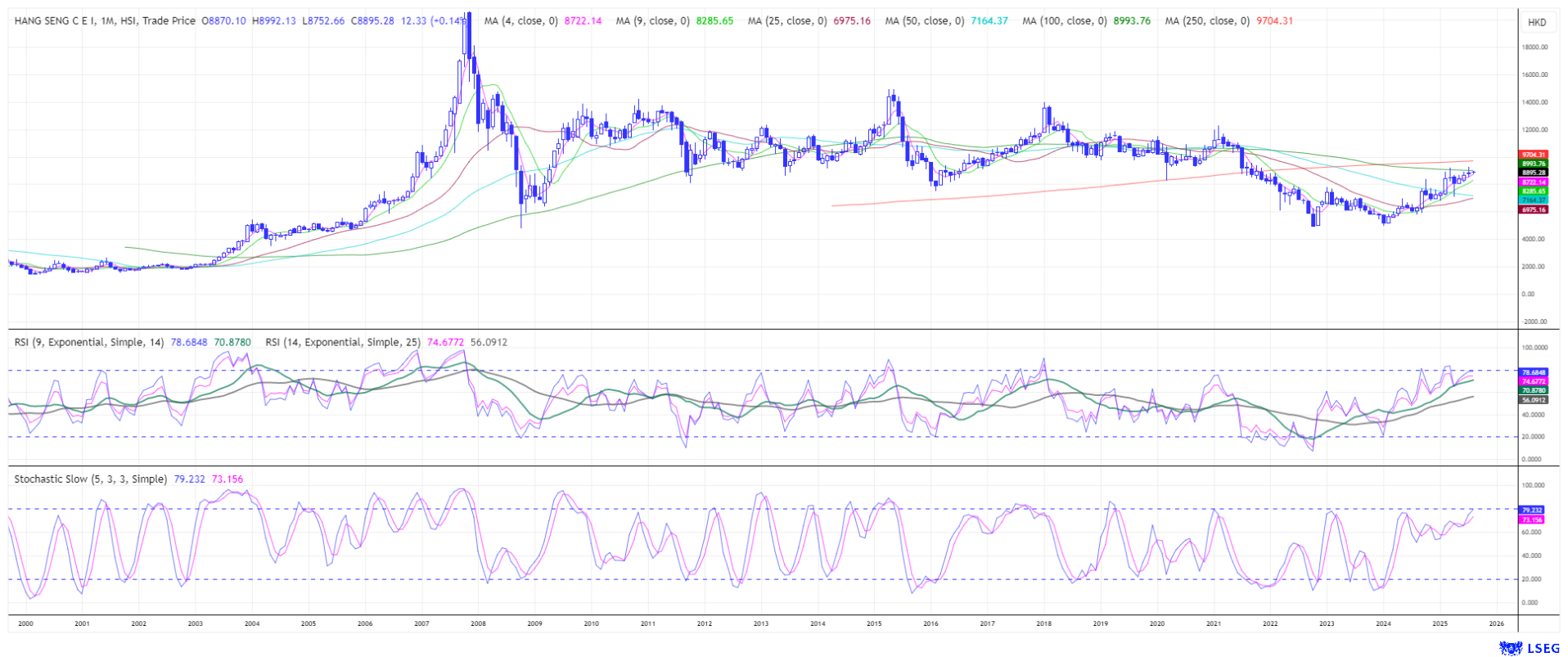Screen dimensions: 1568x657
Task: Select the MA (250, close, 0) legend label
Action: [x=1207, y=21]
